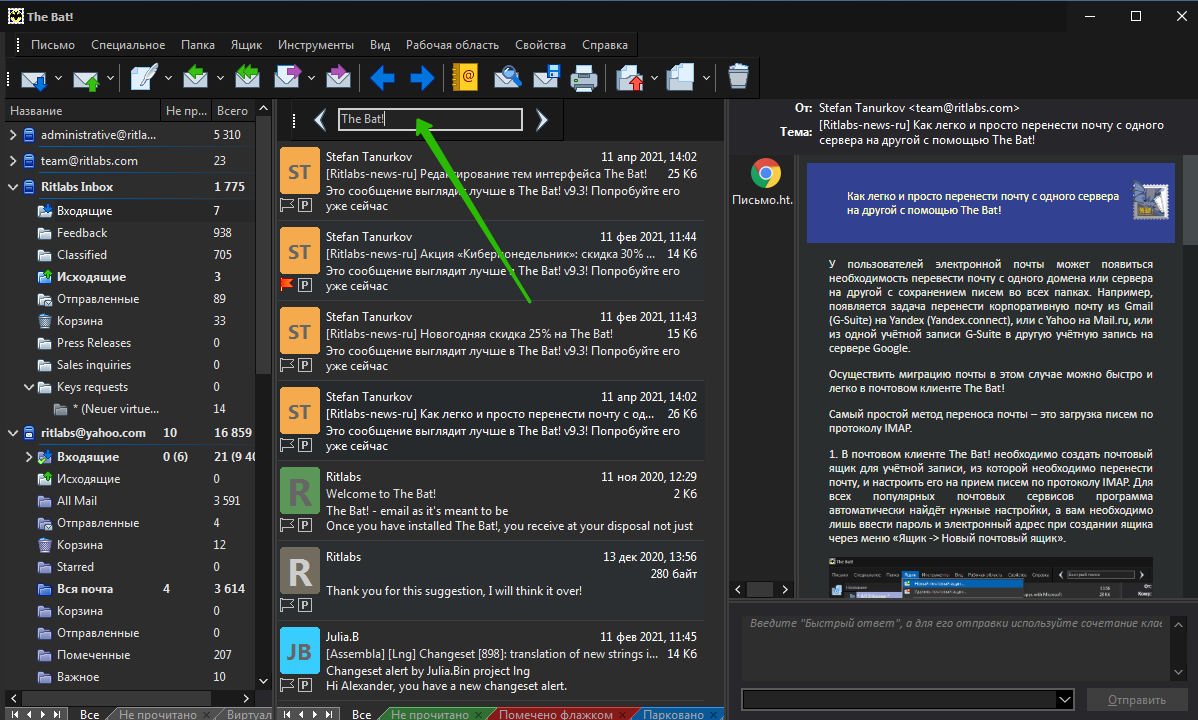Click the Reply toolbar icon
Viewport: 1198px width, 720px height.
point(196,78)
